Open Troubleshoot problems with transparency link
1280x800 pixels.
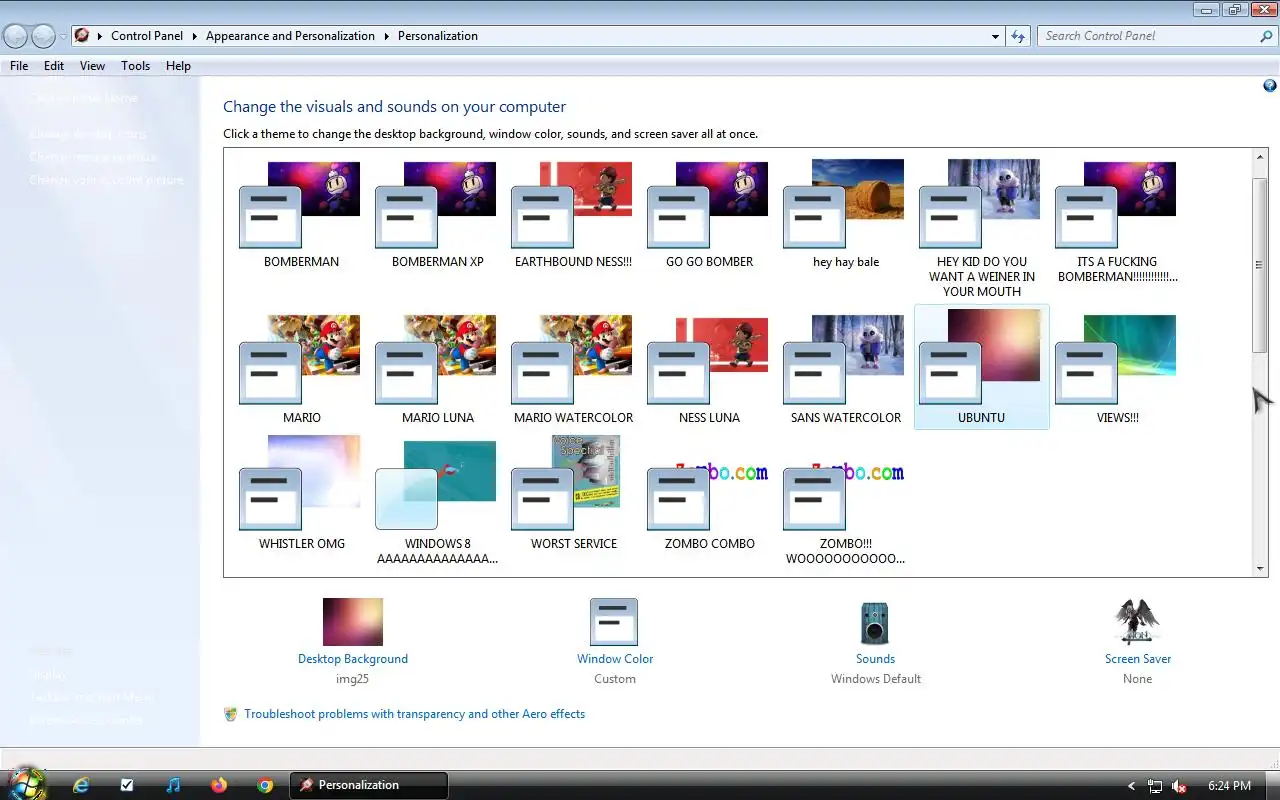coord(414,714)
